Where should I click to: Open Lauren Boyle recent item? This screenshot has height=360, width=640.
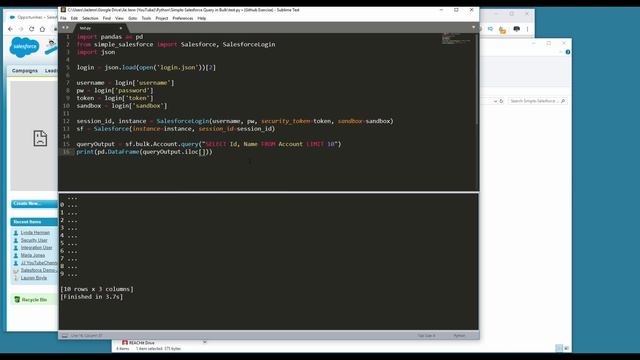pos(33,278)
